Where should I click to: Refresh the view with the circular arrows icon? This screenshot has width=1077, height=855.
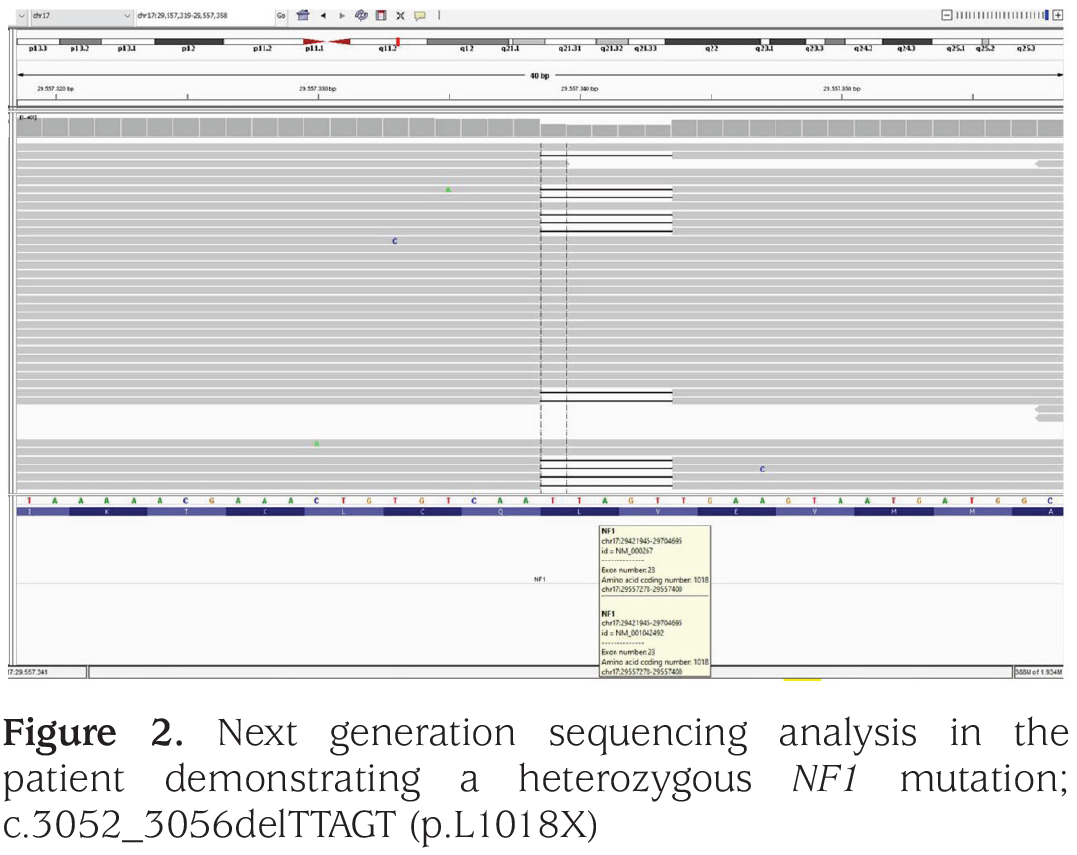coord(361,15)
